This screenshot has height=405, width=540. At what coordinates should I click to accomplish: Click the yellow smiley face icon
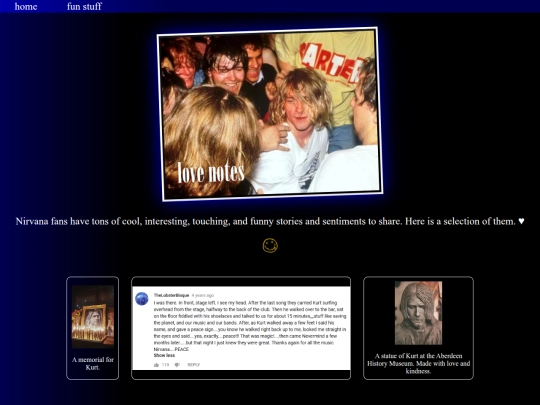point(270,246)
